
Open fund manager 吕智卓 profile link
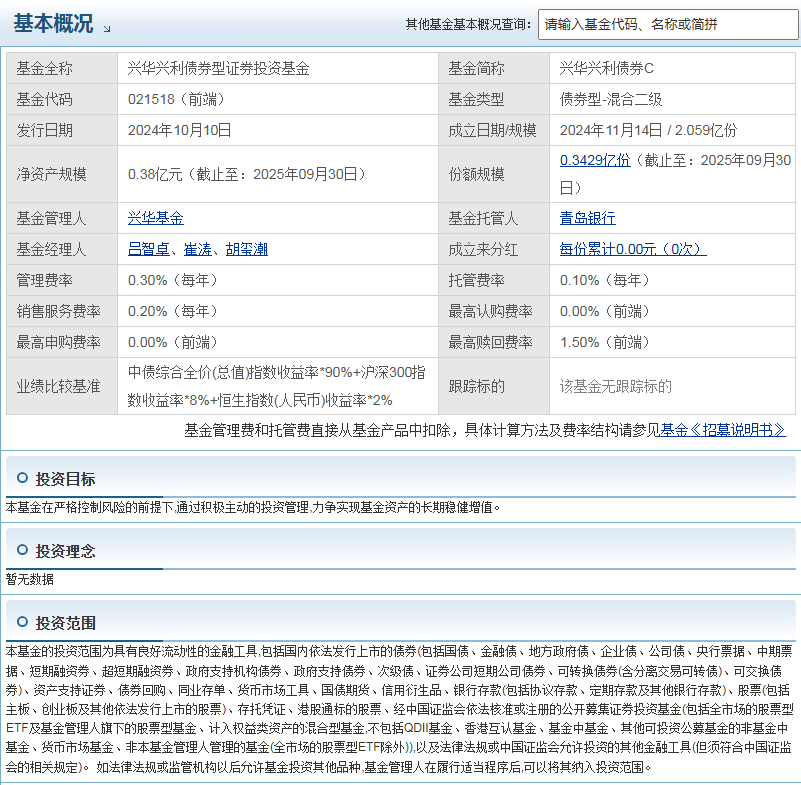pos(149,249)
